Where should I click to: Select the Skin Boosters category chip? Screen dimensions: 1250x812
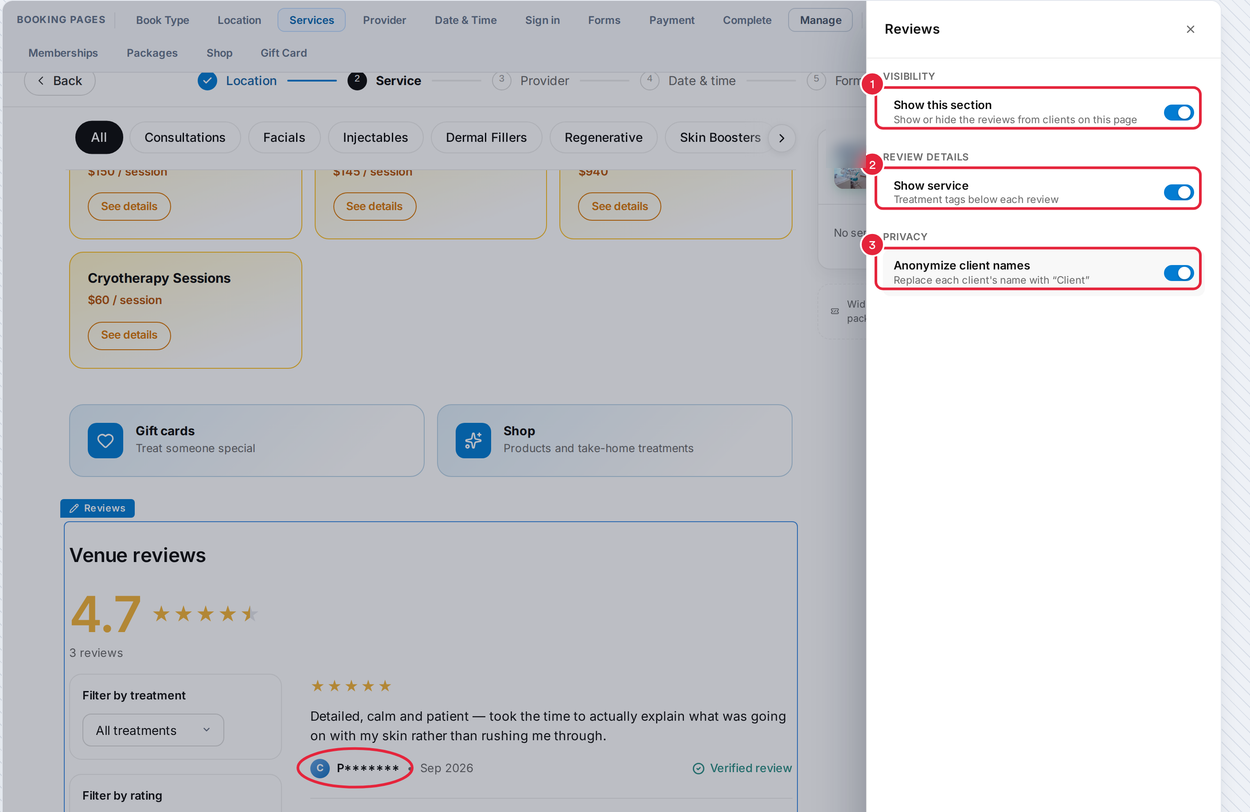click(x=720, y=137)
